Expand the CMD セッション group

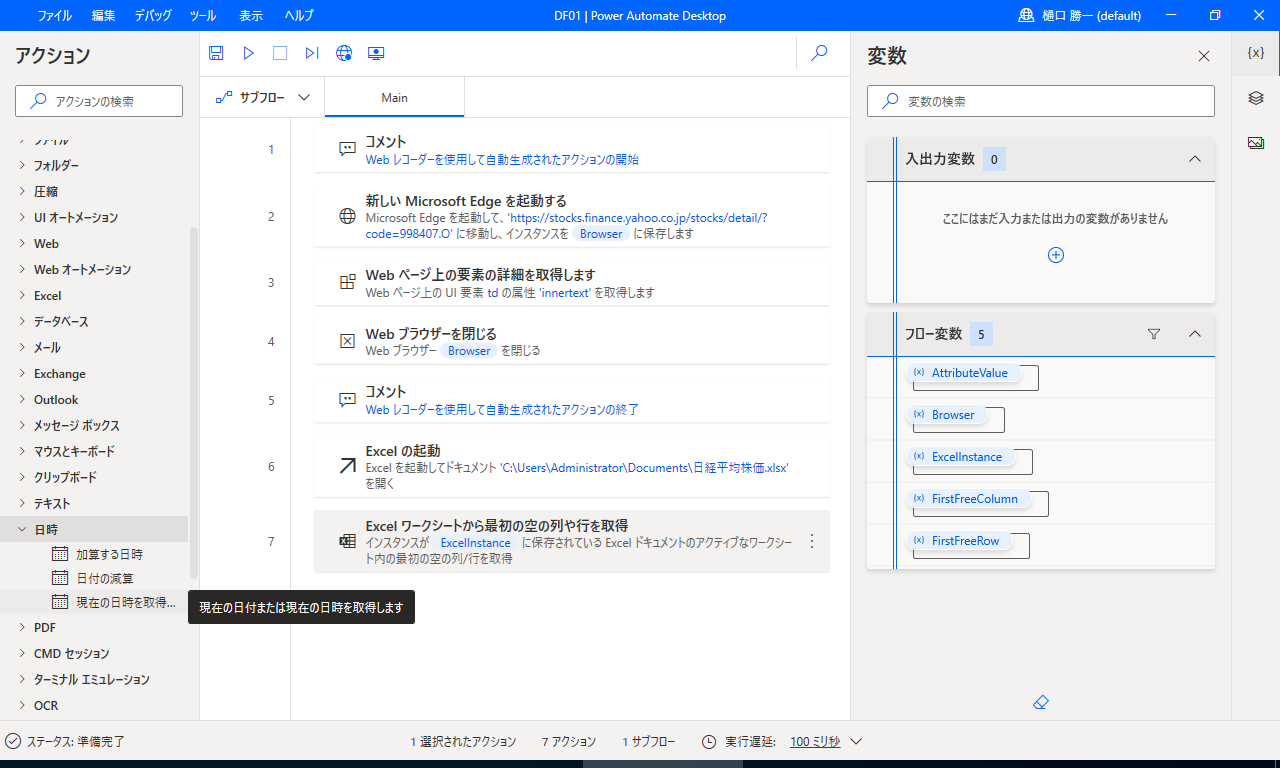point(22,653)
